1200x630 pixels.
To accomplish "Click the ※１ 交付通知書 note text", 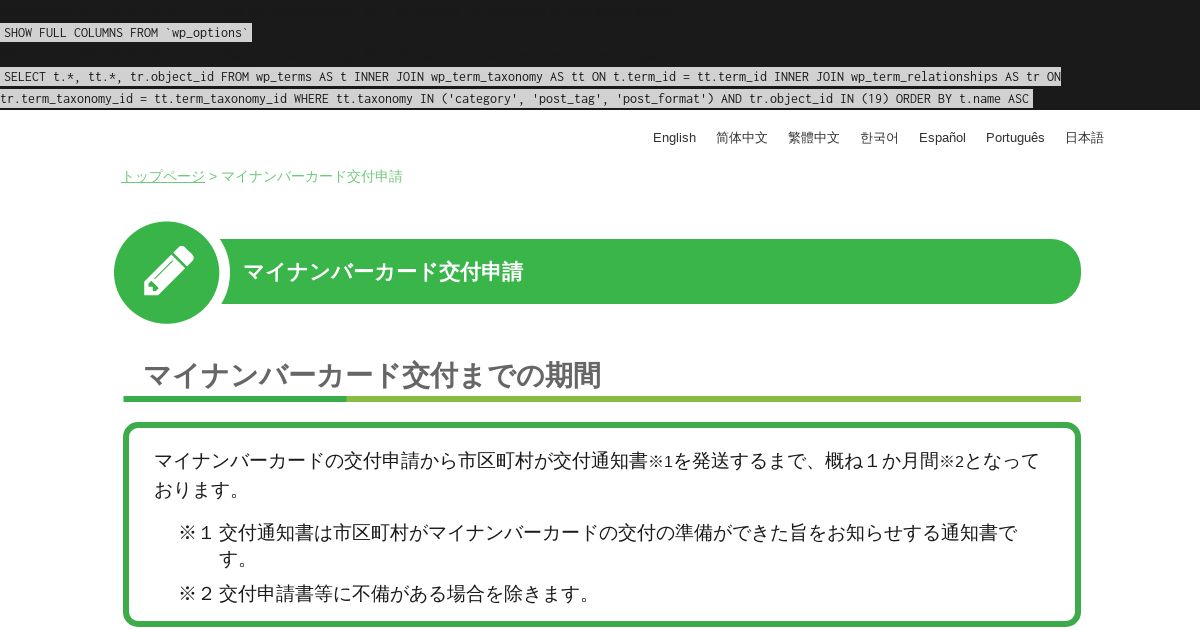I will click(x=598, y=546).
